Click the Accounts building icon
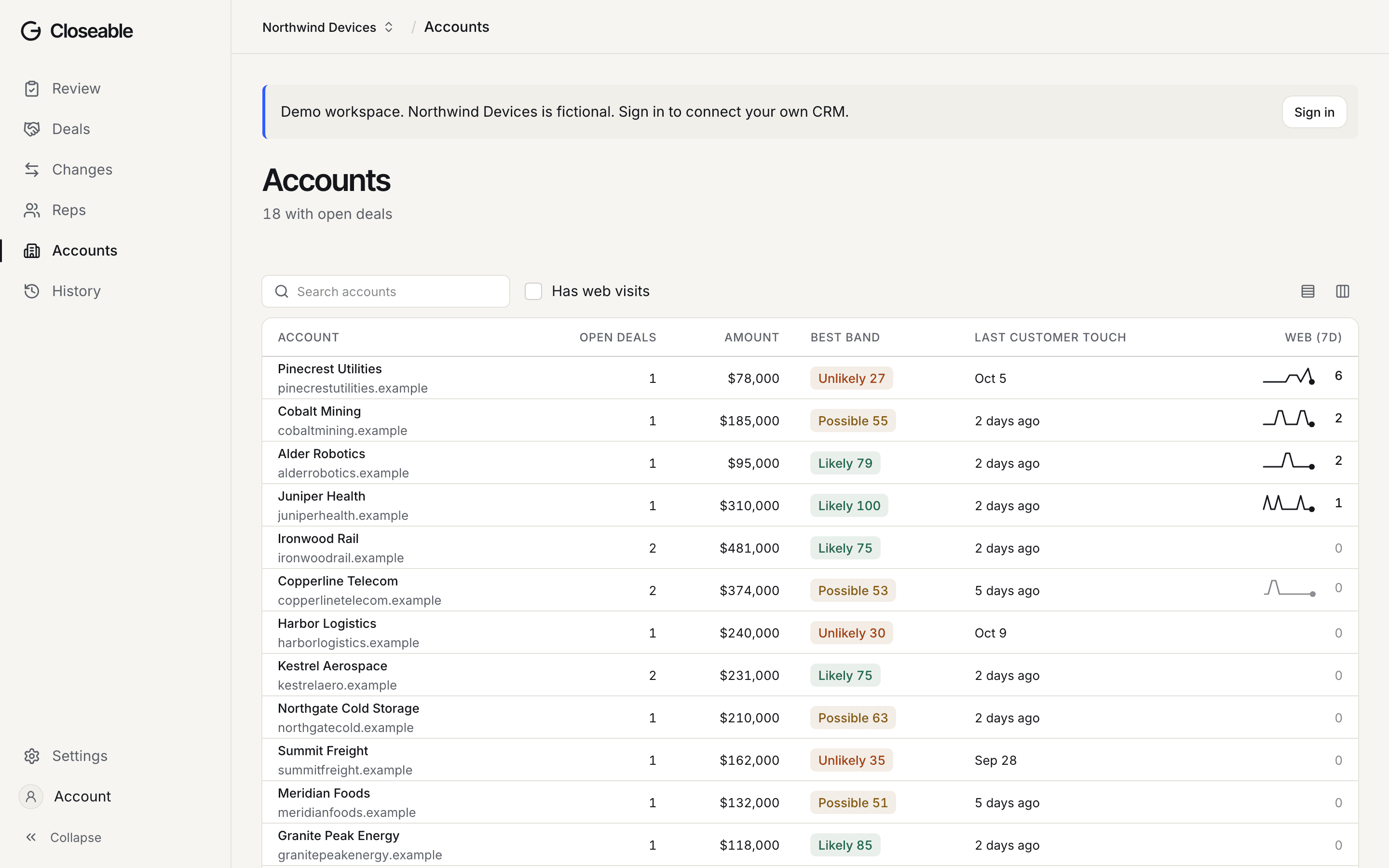The image size is (1389, 868). [x=32, y=251]
